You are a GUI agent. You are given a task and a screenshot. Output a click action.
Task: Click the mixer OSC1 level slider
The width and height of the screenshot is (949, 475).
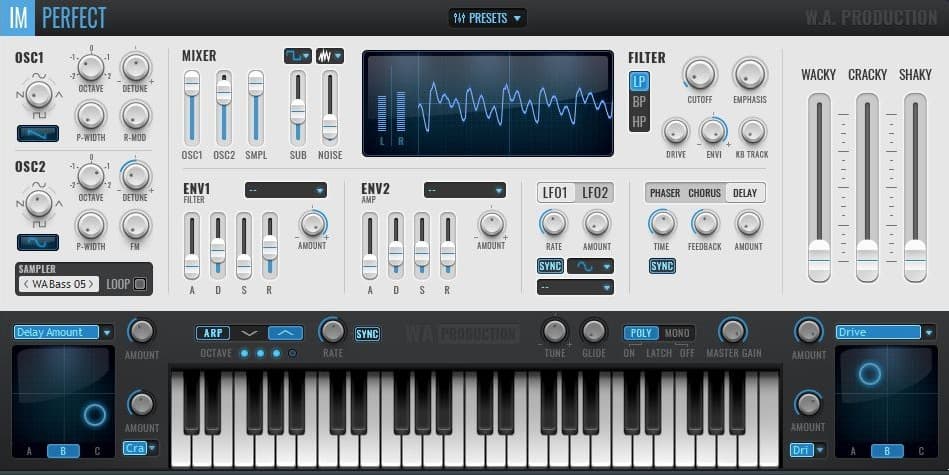pyautogui.click(x=192, y=108)
